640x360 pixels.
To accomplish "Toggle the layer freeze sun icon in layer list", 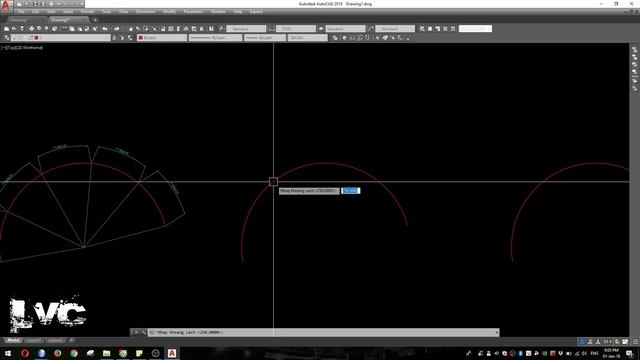I will [20, 38].
